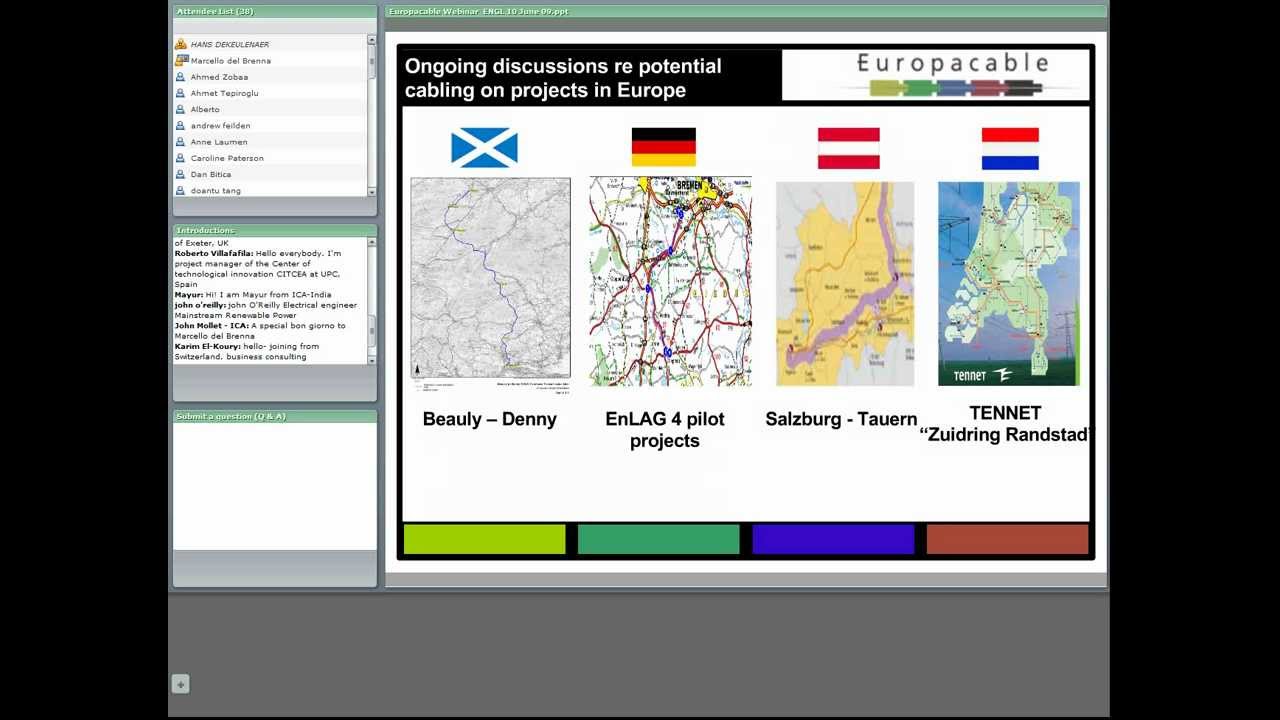
Task: Click the TENNET Zuidring Randstad caption
Action: tap(1005, 424)
